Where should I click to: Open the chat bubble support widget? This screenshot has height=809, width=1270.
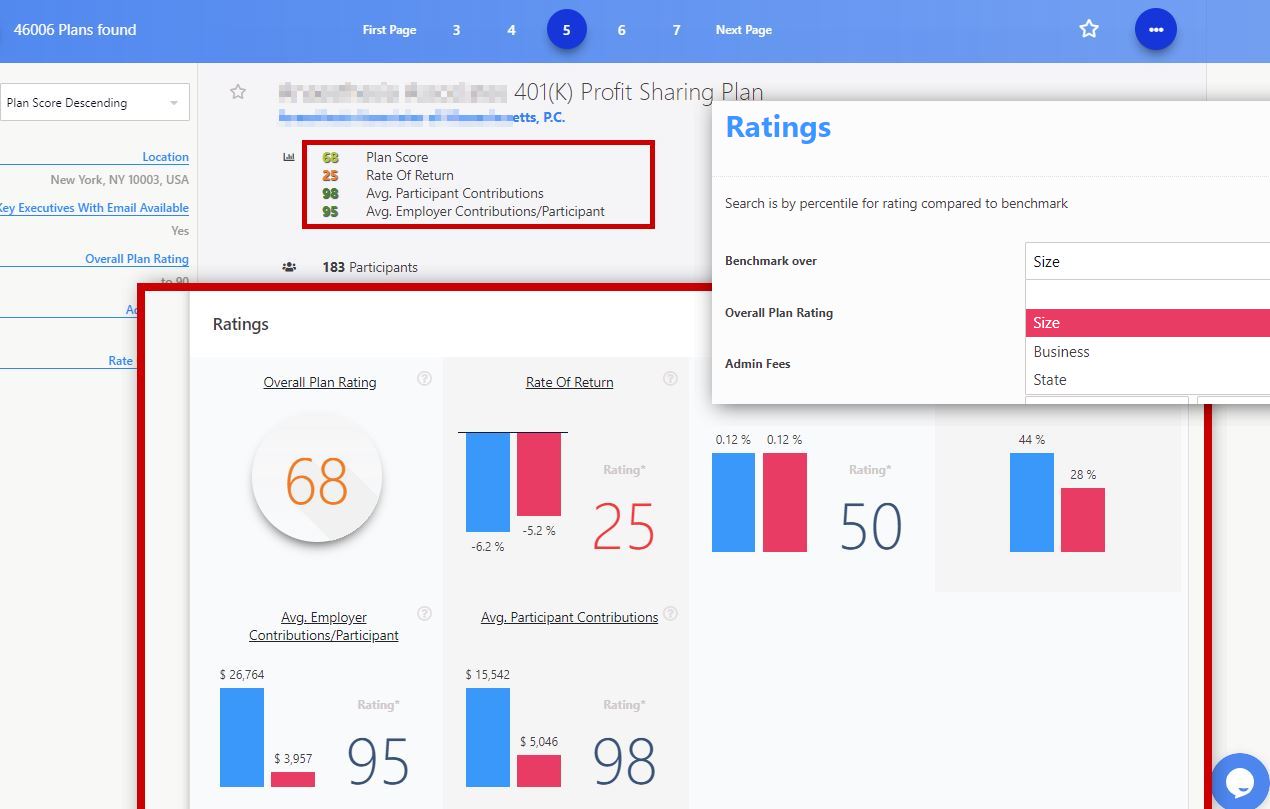tap(1240, 782)
